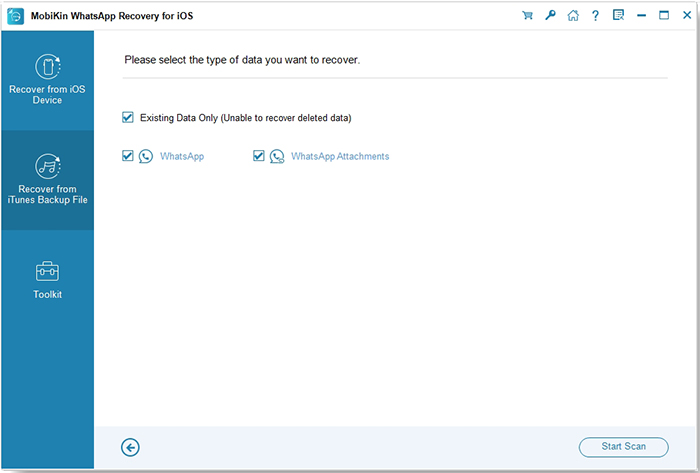Click the WhatsApp chat bubble icon
The width and height of the screenshot is (700, 473).
146,156
